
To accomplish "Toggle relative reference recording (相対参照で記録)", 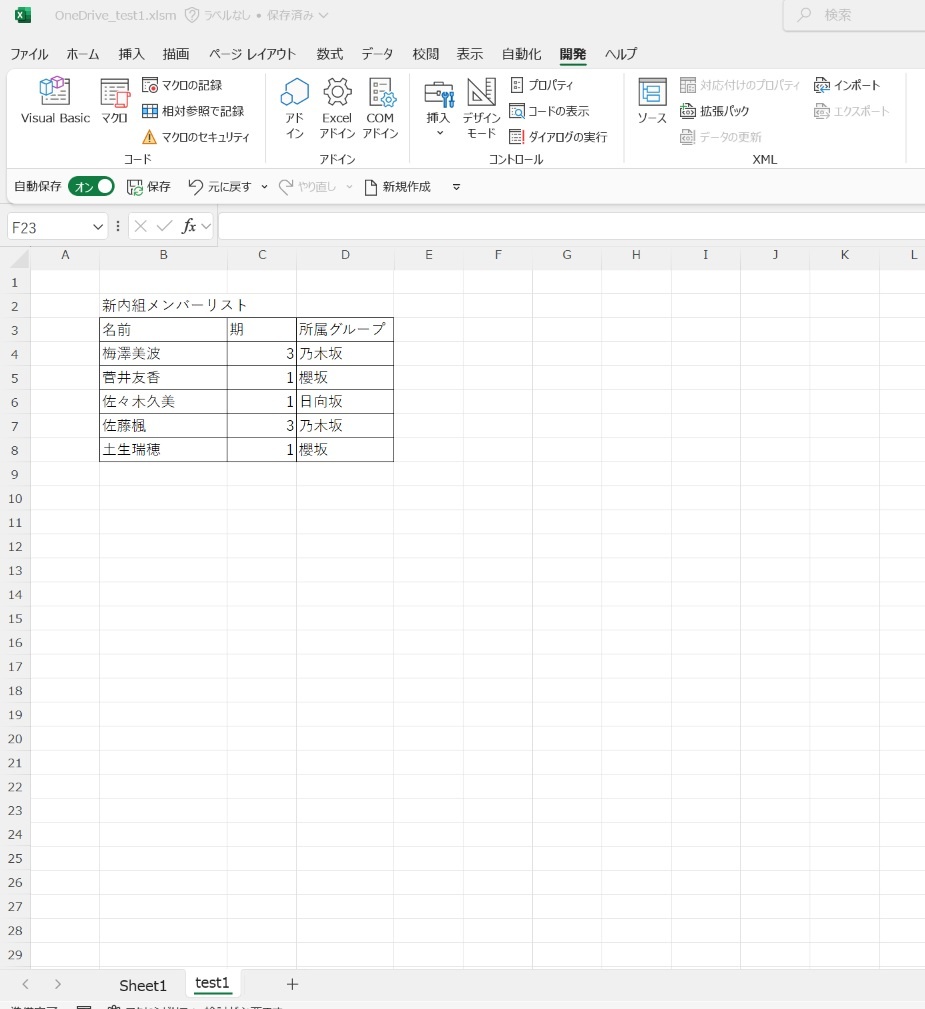I will [x=193, y=111].
